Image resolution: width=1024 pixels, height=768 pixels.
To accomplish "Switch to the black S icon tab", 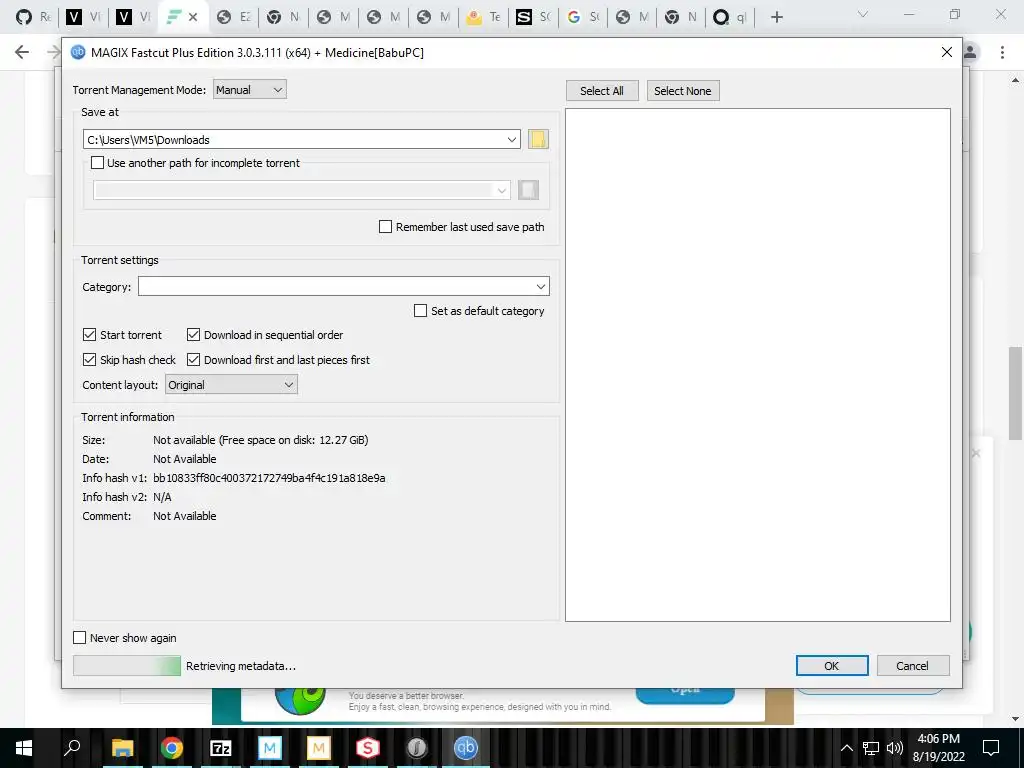I will tap(534, 17).
